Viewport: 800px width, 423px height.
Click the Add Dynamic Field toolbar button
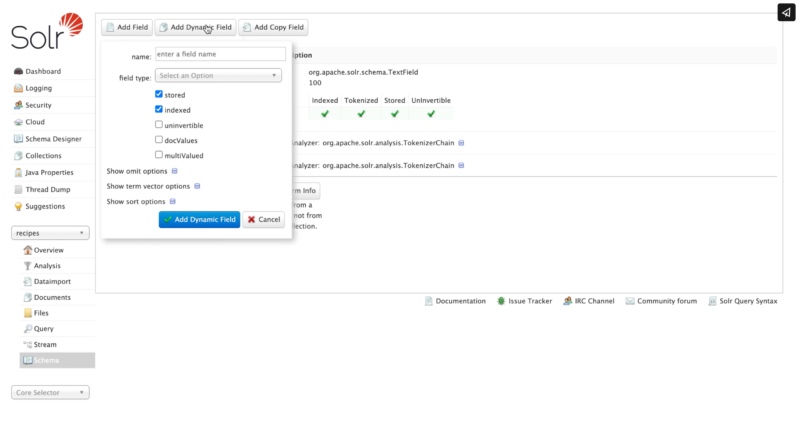pyautogui.click(x=195, y=27)
